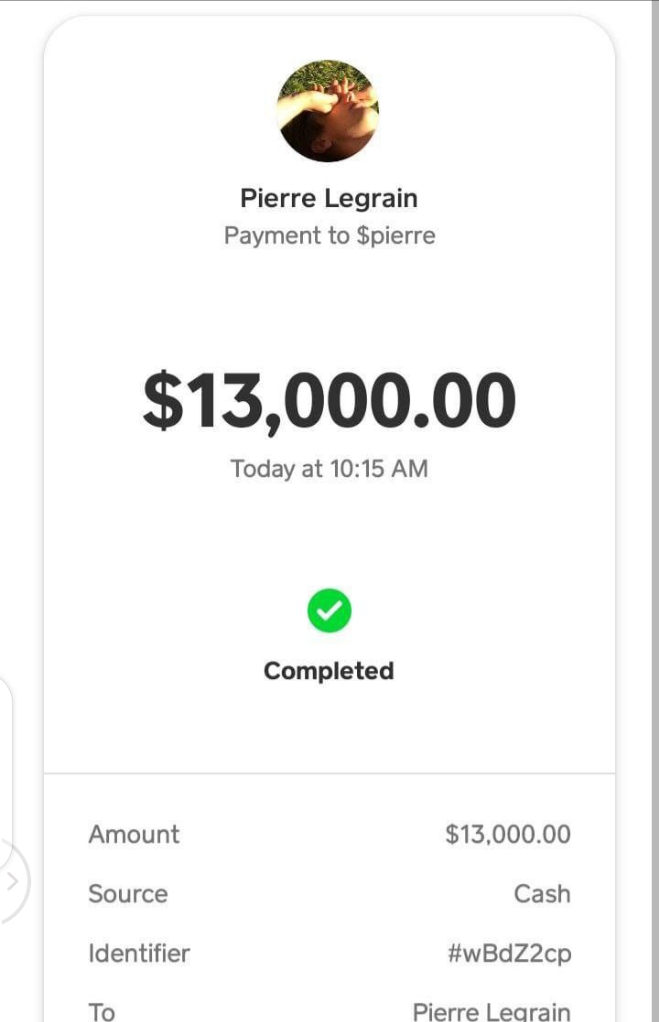Open recipient Pierre Legrain in To row
Screen dimensions: 659x1022
pos(491,1012)
